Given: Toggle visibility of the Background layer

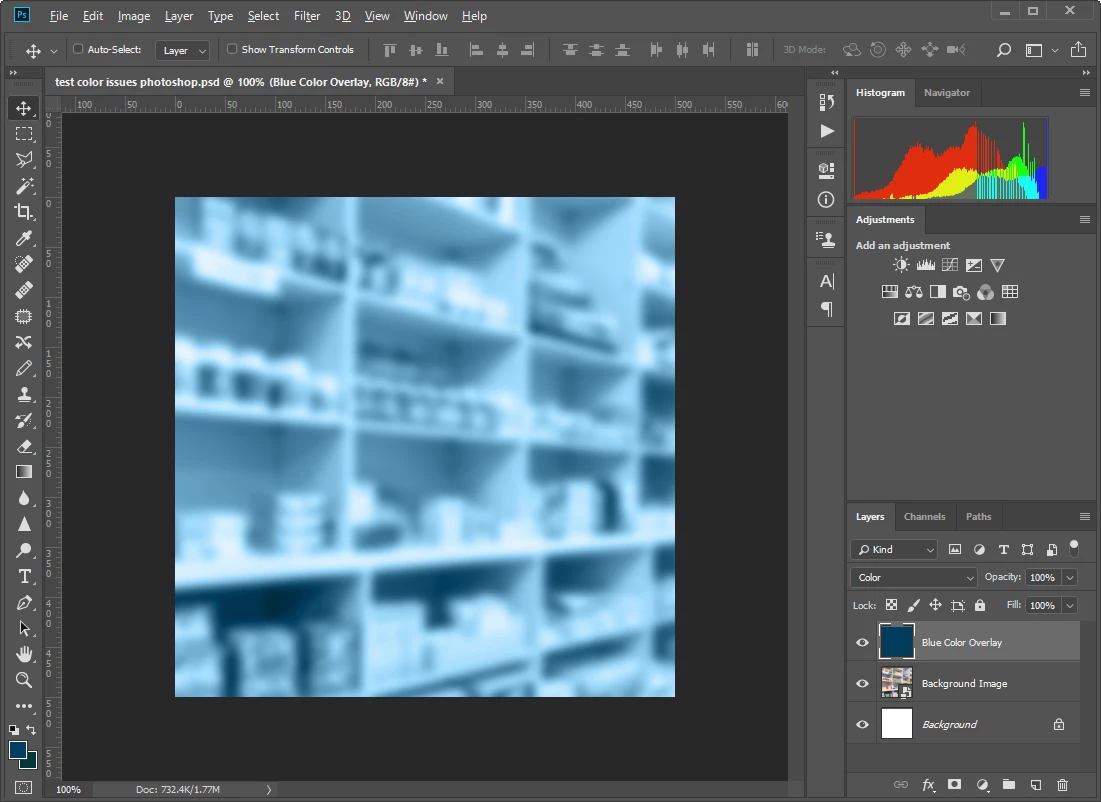Looking at the screenshot, I should click(862, 724).
